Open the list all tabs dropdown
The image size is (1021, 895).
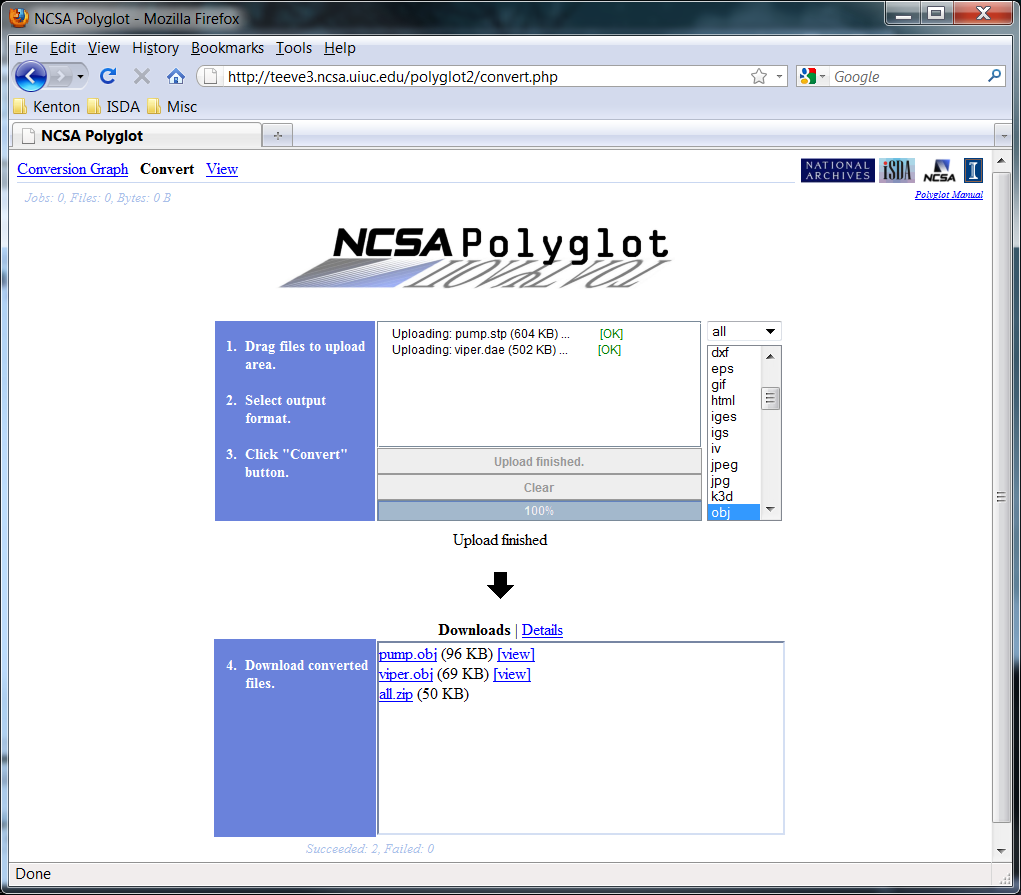point(1003,135)
